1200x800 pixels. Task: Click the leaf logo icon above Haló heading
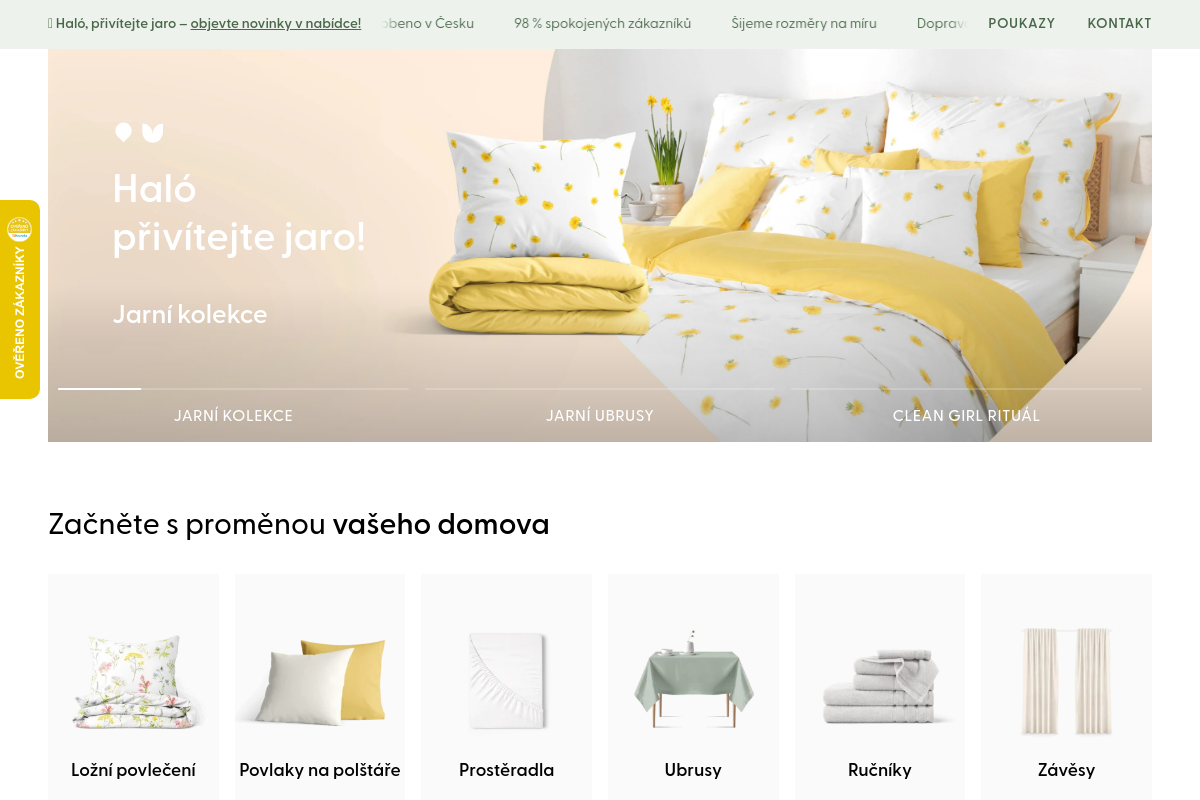(x=139, y=133)
